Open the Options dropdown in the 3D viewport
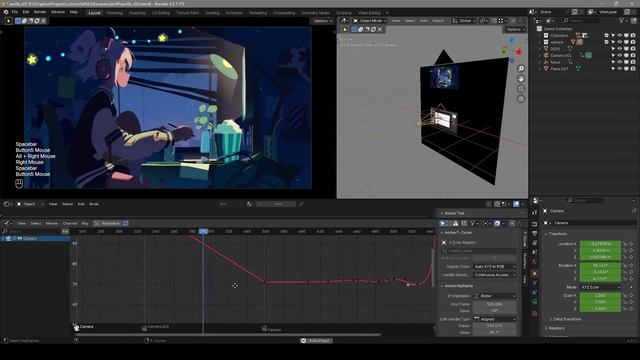 [515, 29]
